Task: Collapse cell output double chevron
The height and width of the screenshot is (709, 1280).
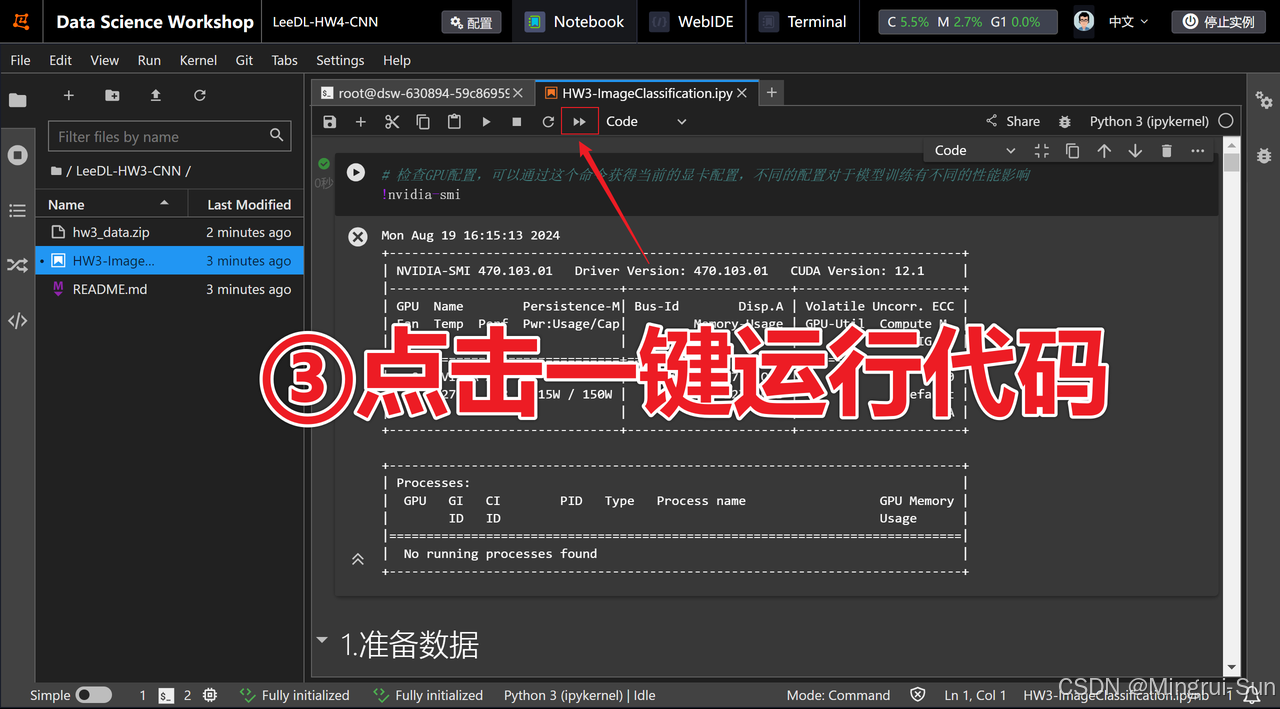Action: (x=357, y=560)
